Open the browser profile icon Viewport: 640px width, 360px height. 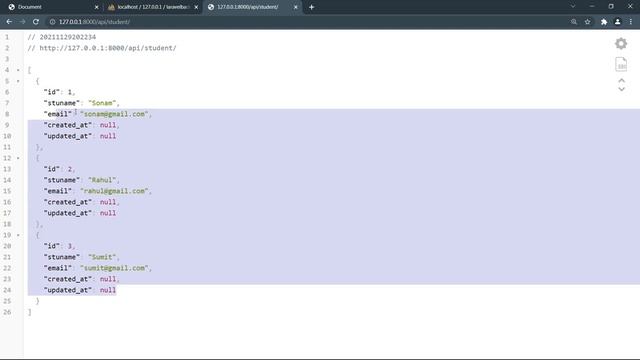[618, 22]
